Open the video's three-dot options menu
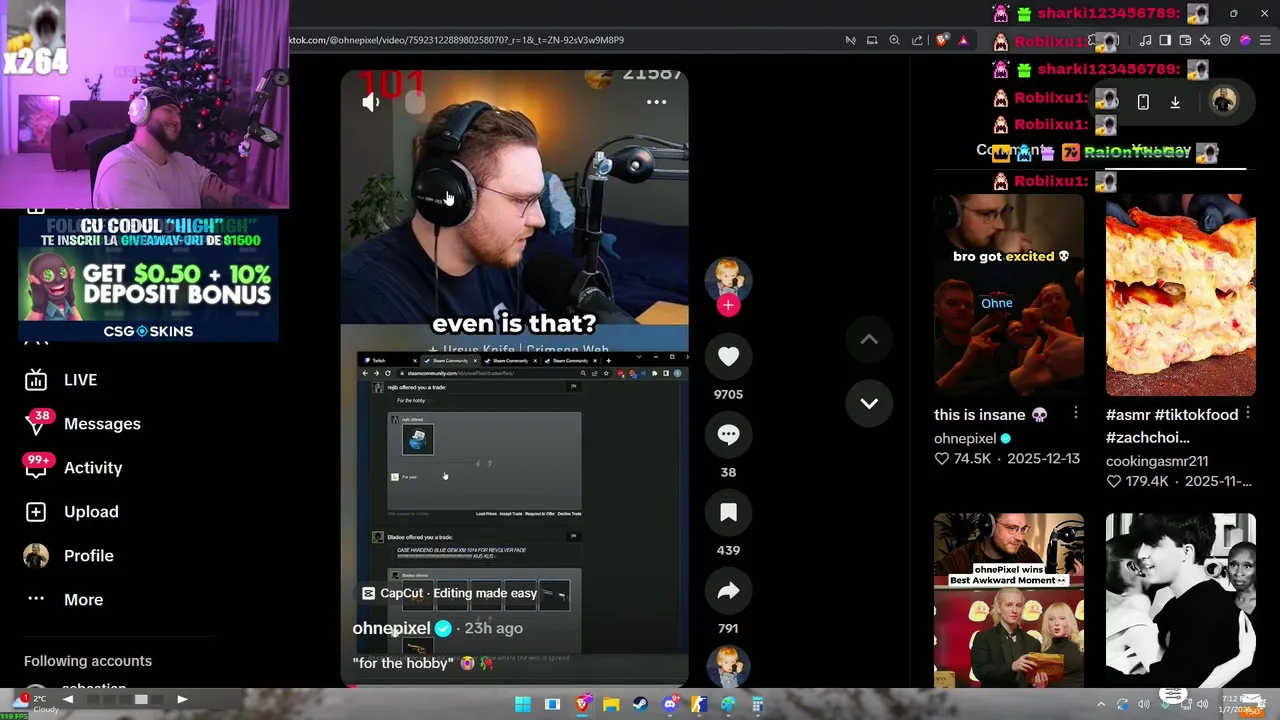Screen dimensions: 1280x720 point(656,102)
